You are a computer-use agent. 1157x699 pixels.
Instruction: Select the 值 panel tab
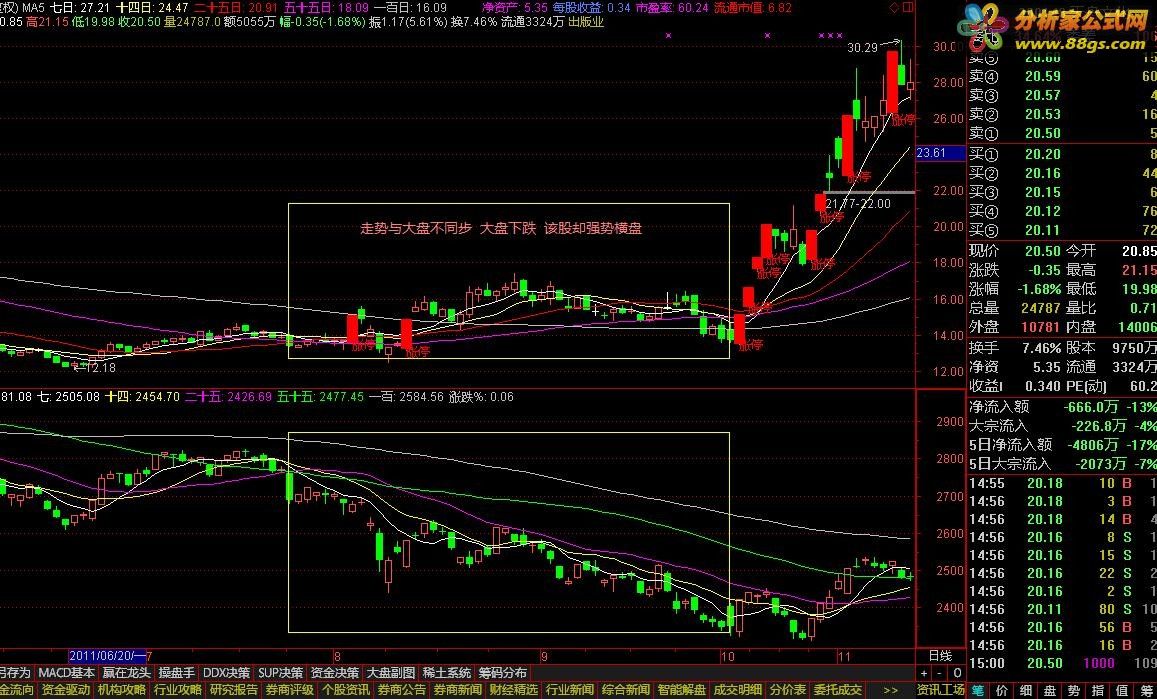click(1123, 691)
